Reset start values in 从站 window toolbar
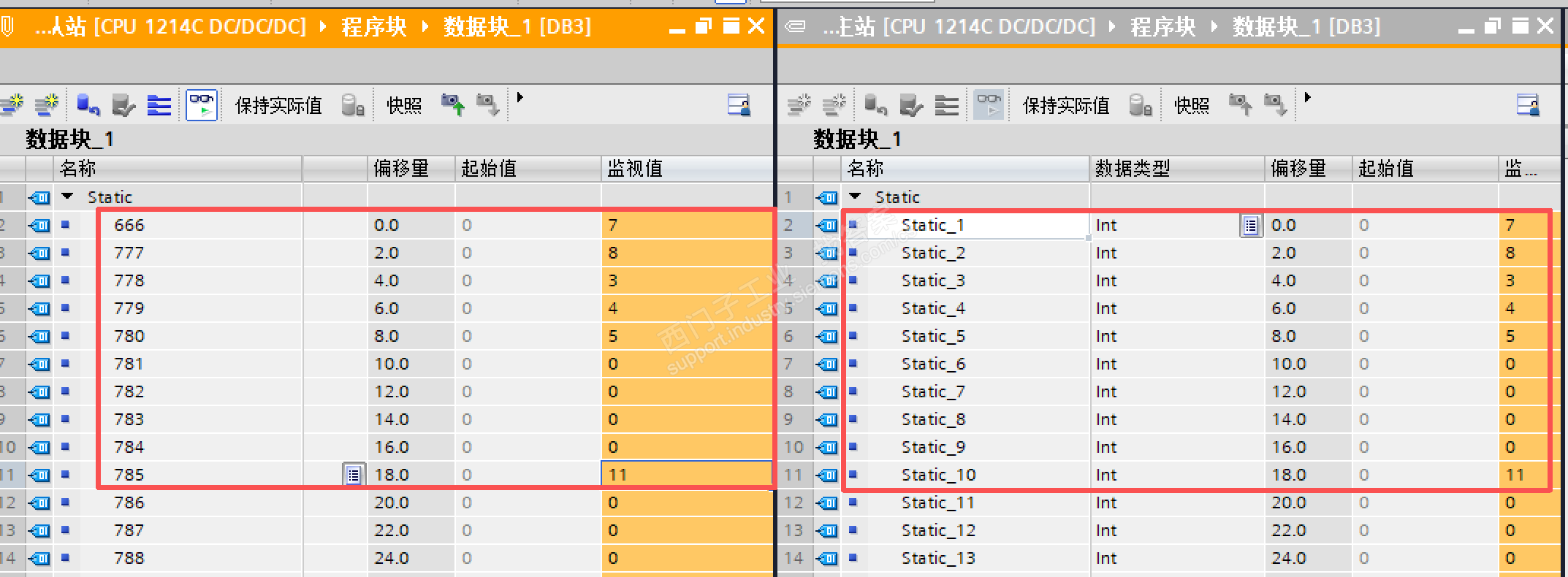Image resolution: width=1568 pixels, height=577 pixels. (x=88, y=105)
